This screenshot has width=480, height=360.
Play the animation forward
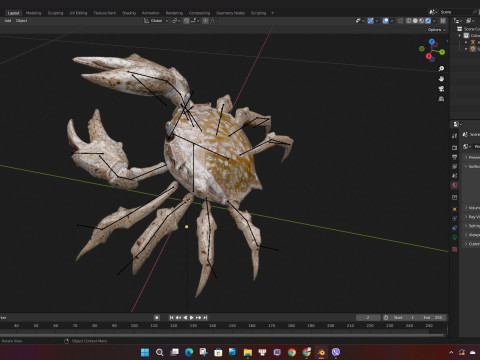tap(192, 317)
